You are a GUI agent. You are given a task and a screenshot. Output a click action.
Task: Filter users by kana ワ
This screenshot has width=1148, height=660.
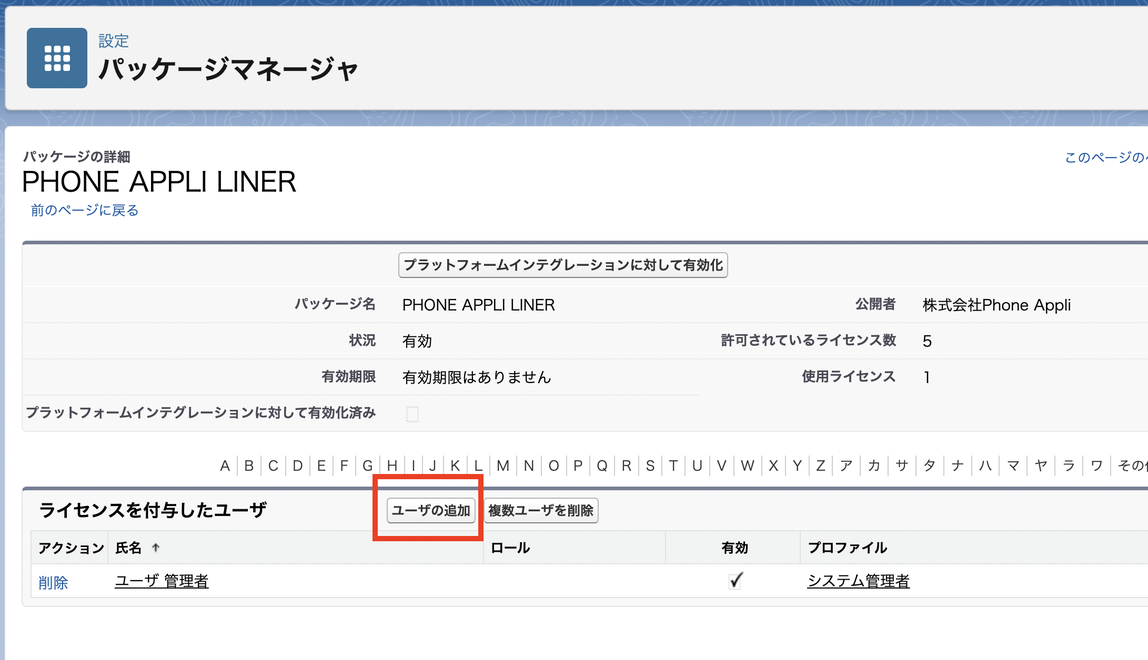coord(1097,466)
